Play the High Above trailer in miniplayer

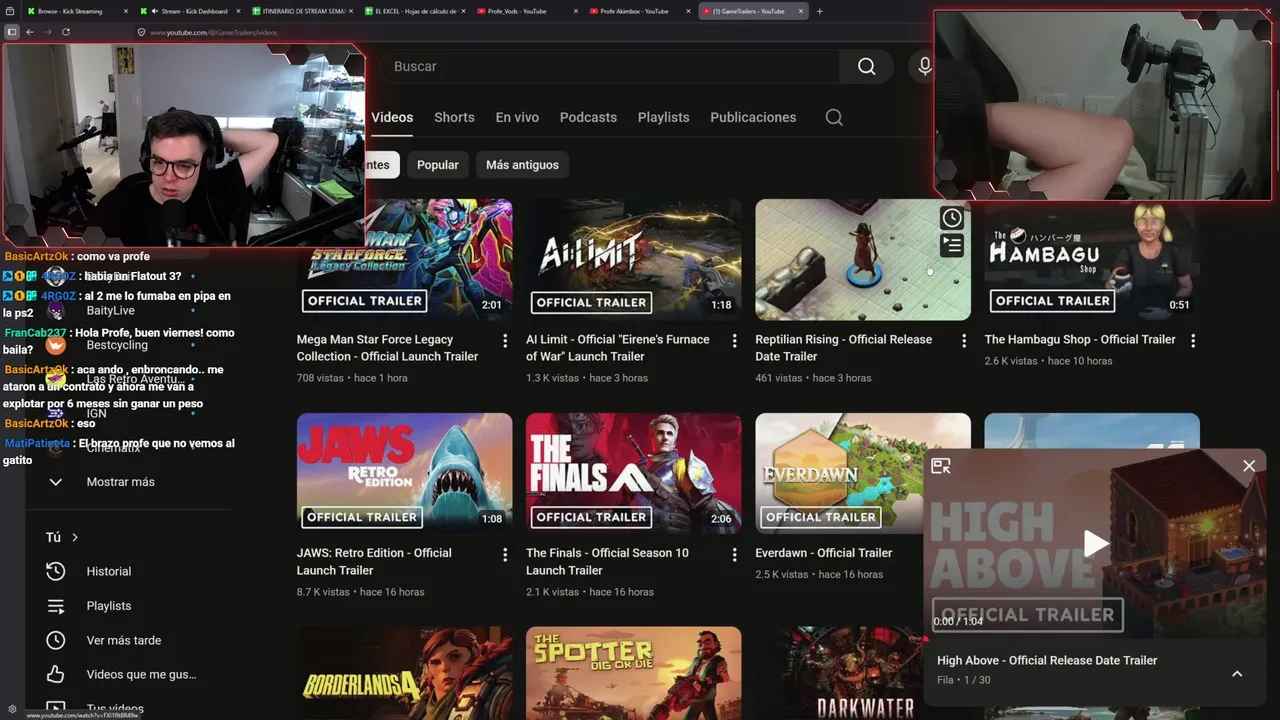pos(1096,543)
